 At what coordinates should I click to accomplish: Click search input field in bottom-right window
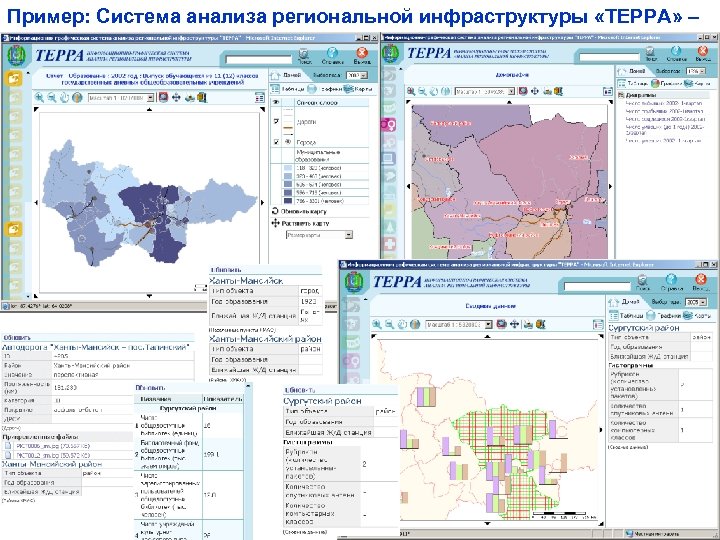point(597,287)
